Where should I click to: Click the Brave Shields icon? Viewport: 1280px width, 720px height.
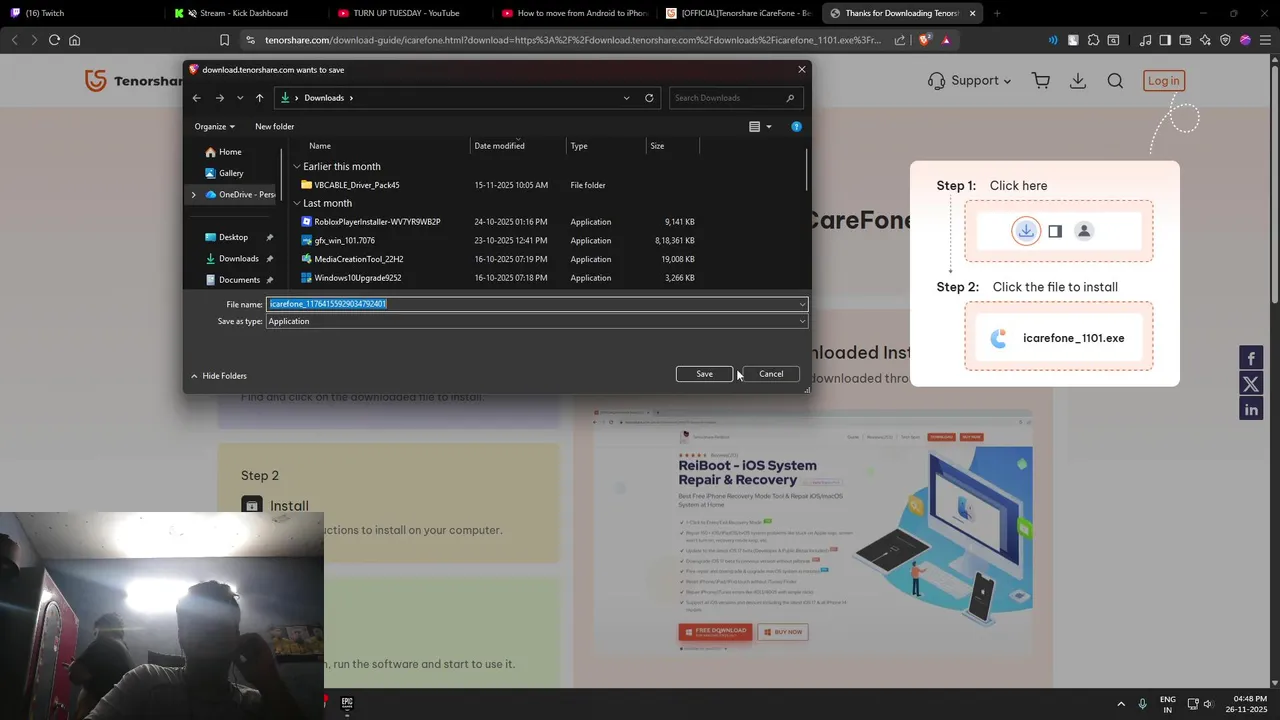click(925, 40)
